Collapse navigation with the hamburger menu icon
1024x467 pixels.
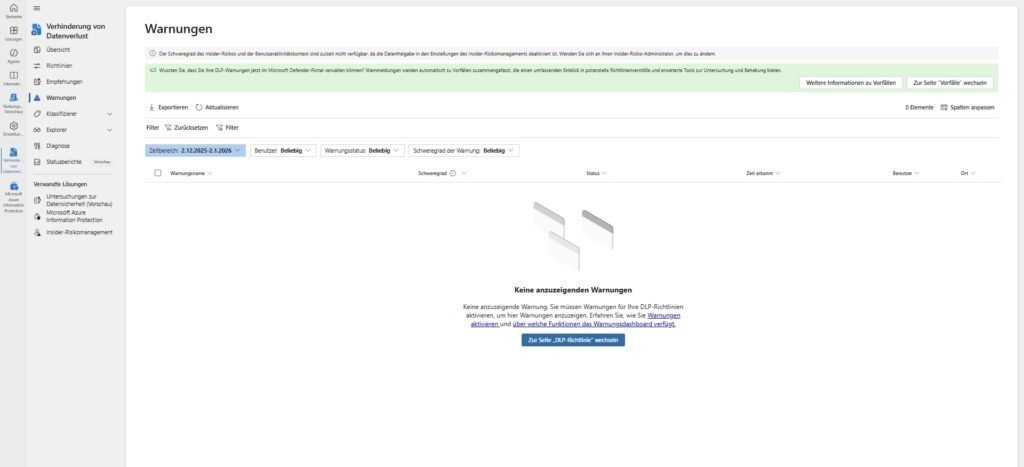click(x=37, y=8)
